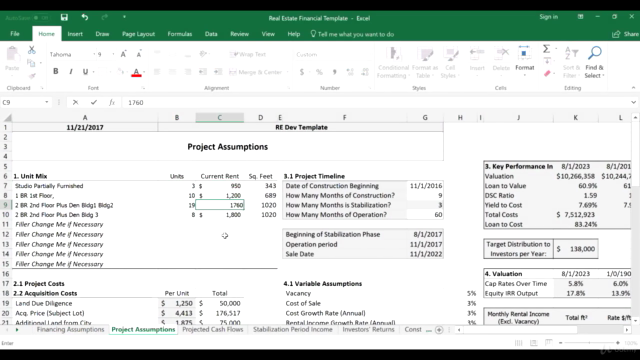The image size is (640, 360).
Task: Apply underline formatting
Action: coord(85,71)
